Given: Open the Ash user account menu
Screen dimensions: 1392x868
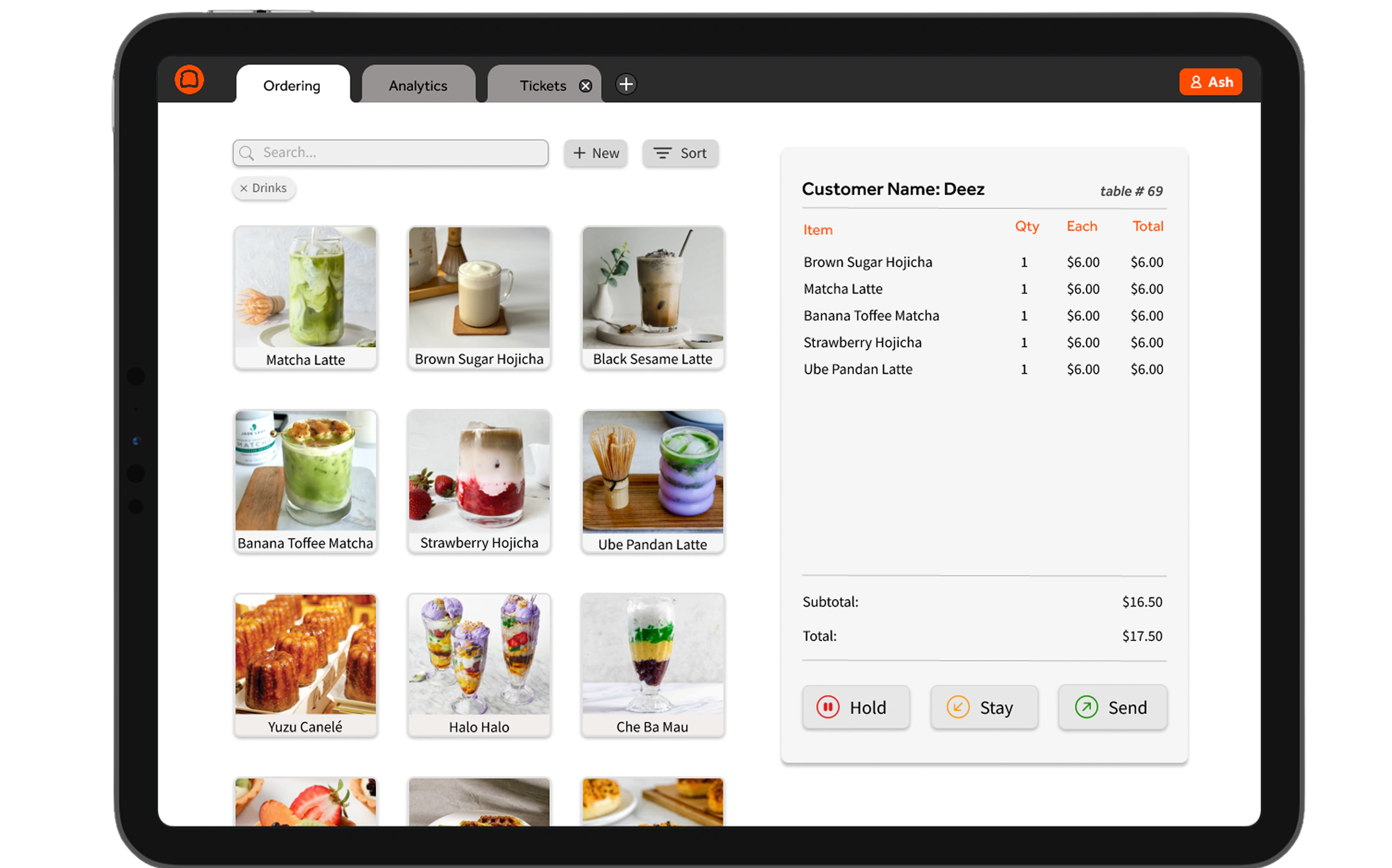Looking at the screenshot, I should [x=1210, y=82].
